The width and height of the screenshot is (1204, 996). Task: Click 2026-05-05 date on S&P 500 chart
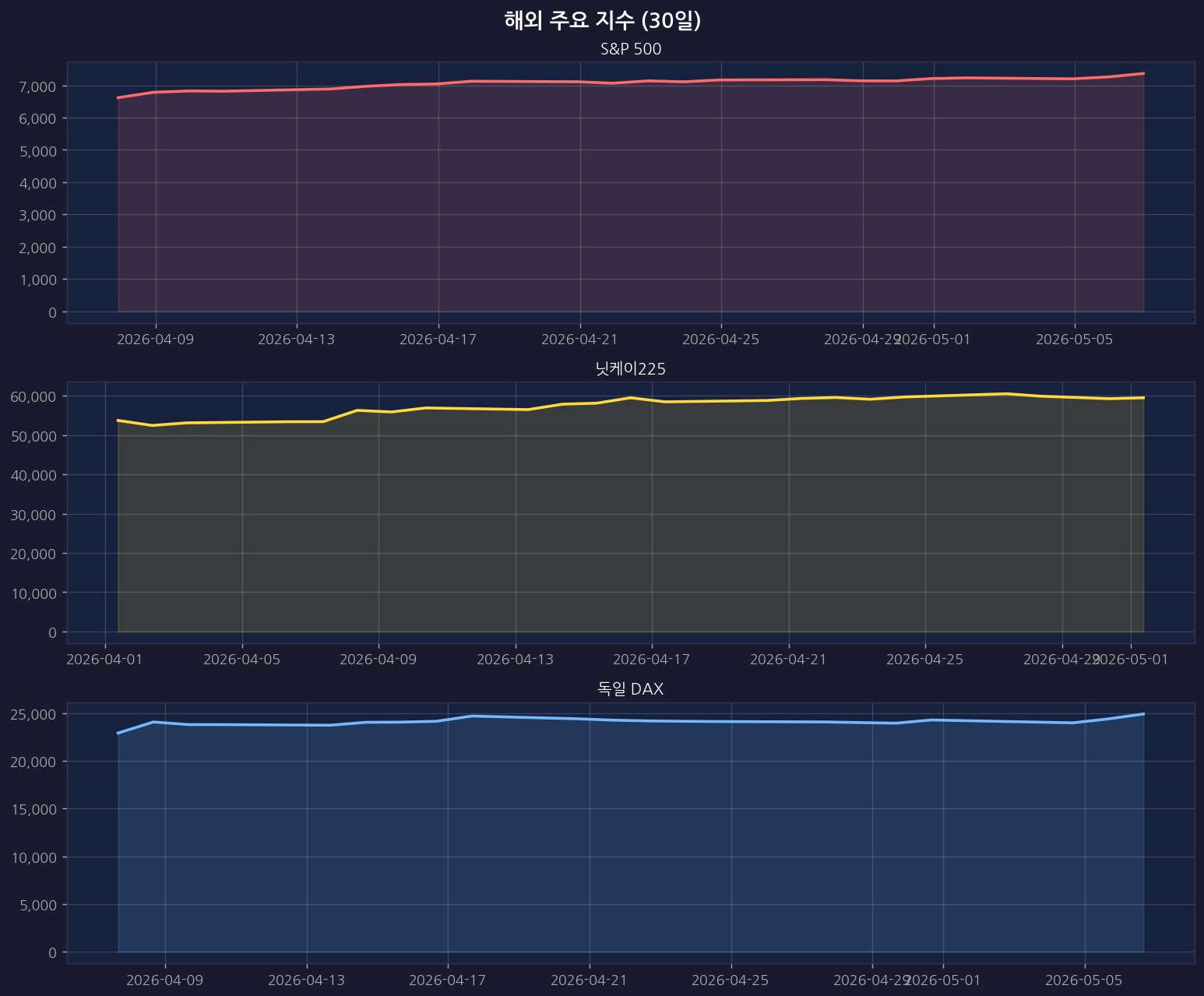(x=1075, y=340)
